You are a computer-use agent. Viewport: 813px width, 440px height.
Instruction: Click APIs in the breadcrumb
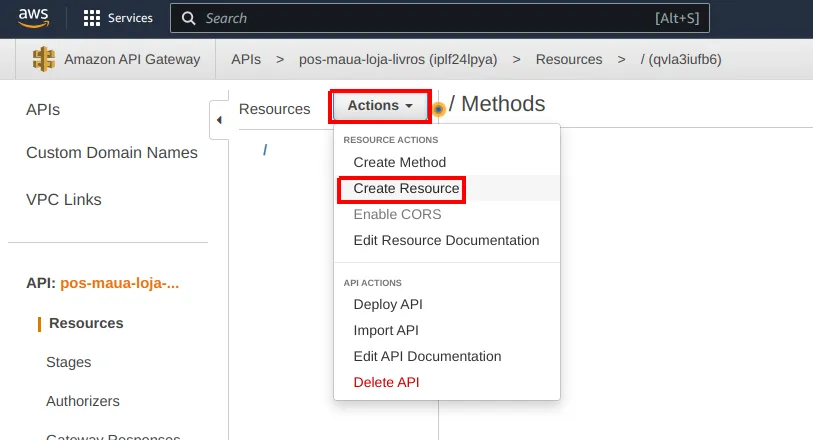(246, 60)
